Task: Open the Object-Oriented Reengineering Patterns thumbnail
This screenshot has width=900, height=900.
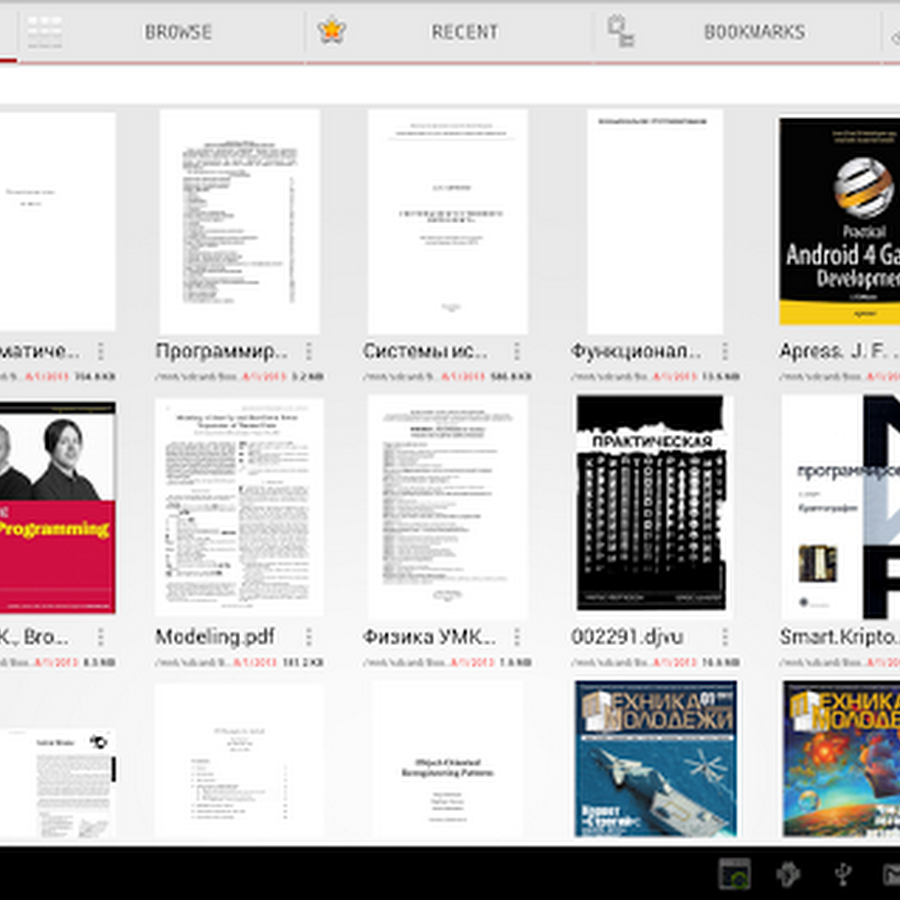Action: (x=448, y=761)
